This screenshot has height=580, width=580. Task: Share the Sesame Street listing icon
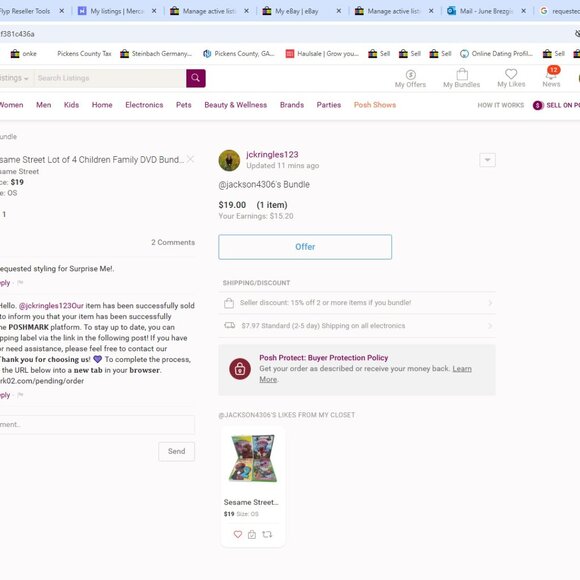(267, 534)
